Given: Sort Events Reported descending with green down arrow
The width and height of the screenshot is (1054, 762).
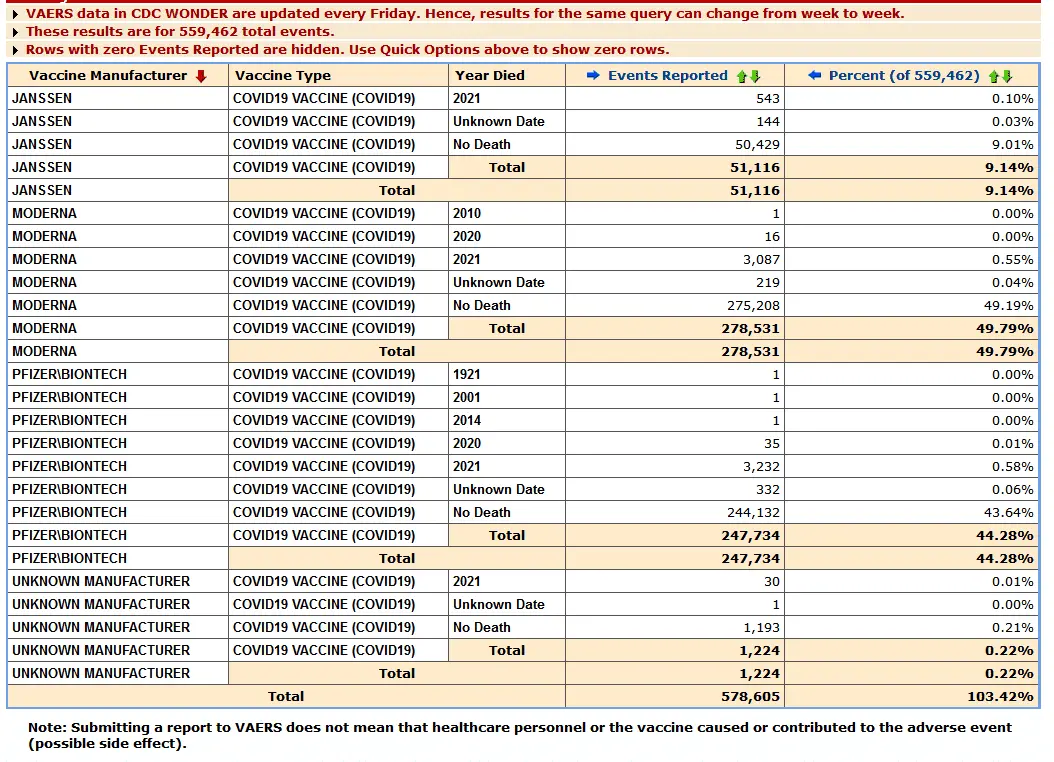Looking at the screenshot, I should 755,76.
